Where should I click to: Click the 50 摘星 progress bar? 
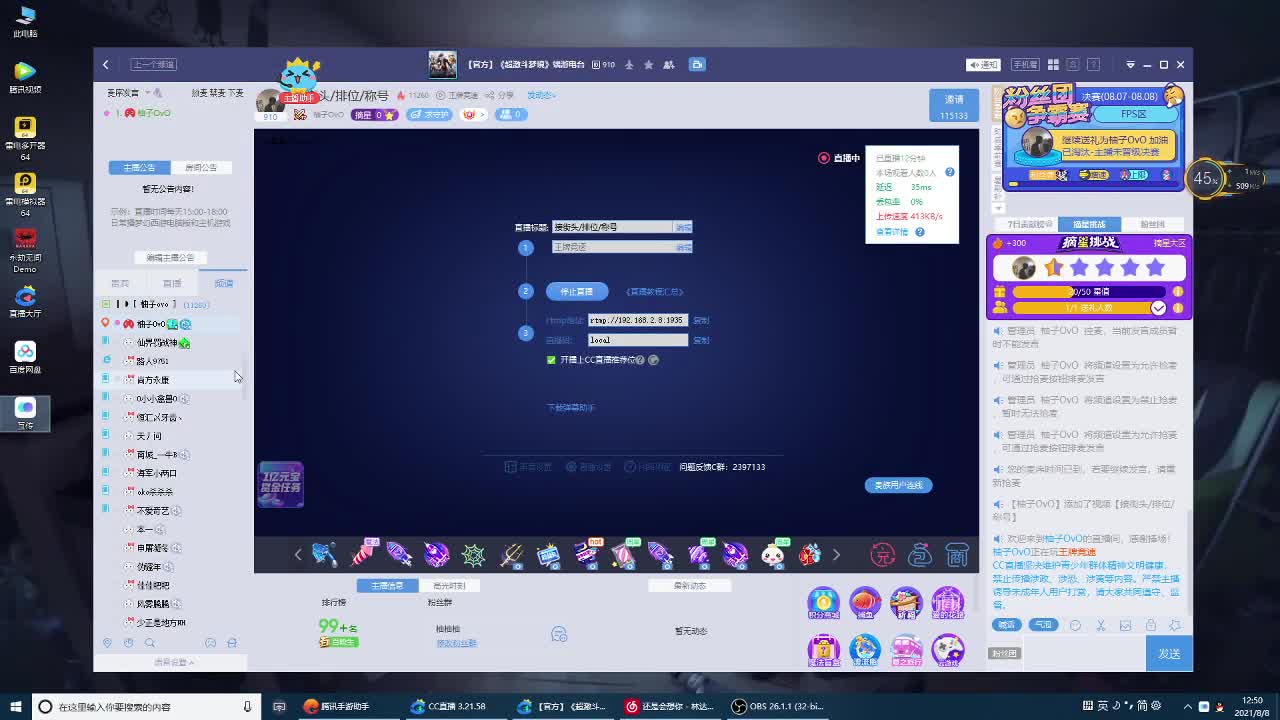tap(1089, 292)
